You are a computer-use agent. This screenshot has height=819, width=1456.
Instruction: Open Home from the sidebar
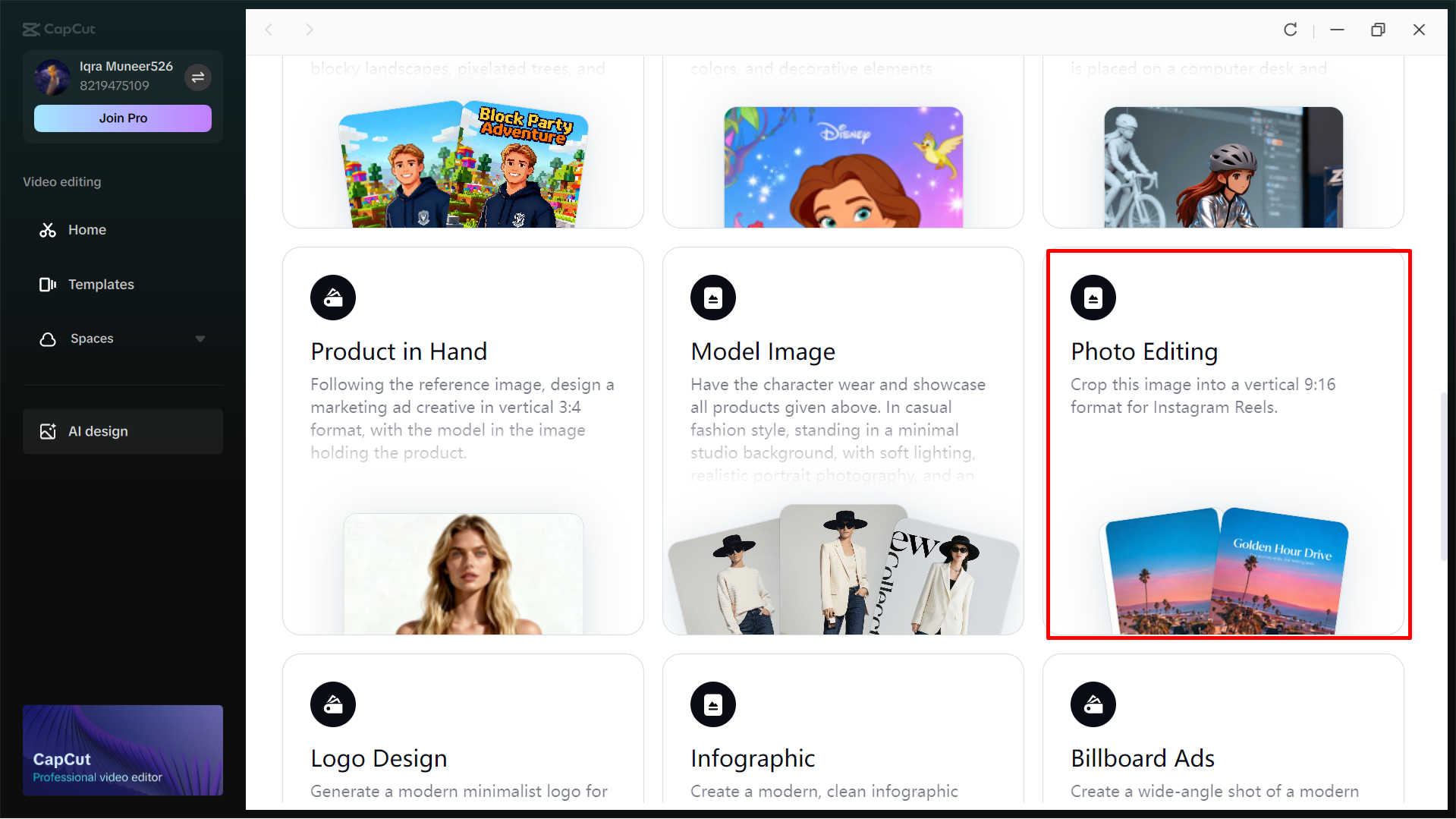tap(86, 229)
